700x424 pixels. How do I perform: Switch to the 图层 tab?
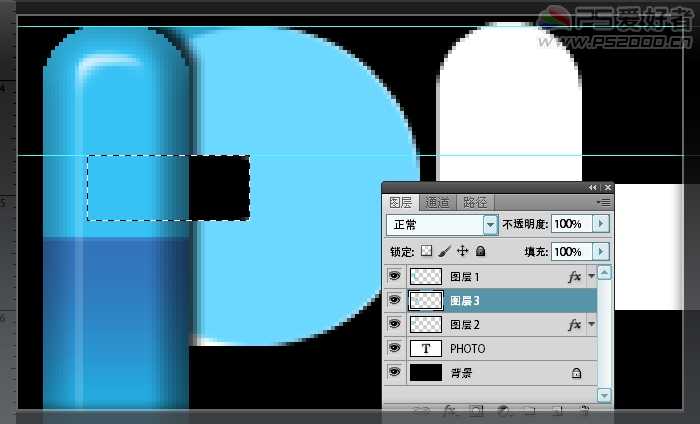tap(400, 203)
